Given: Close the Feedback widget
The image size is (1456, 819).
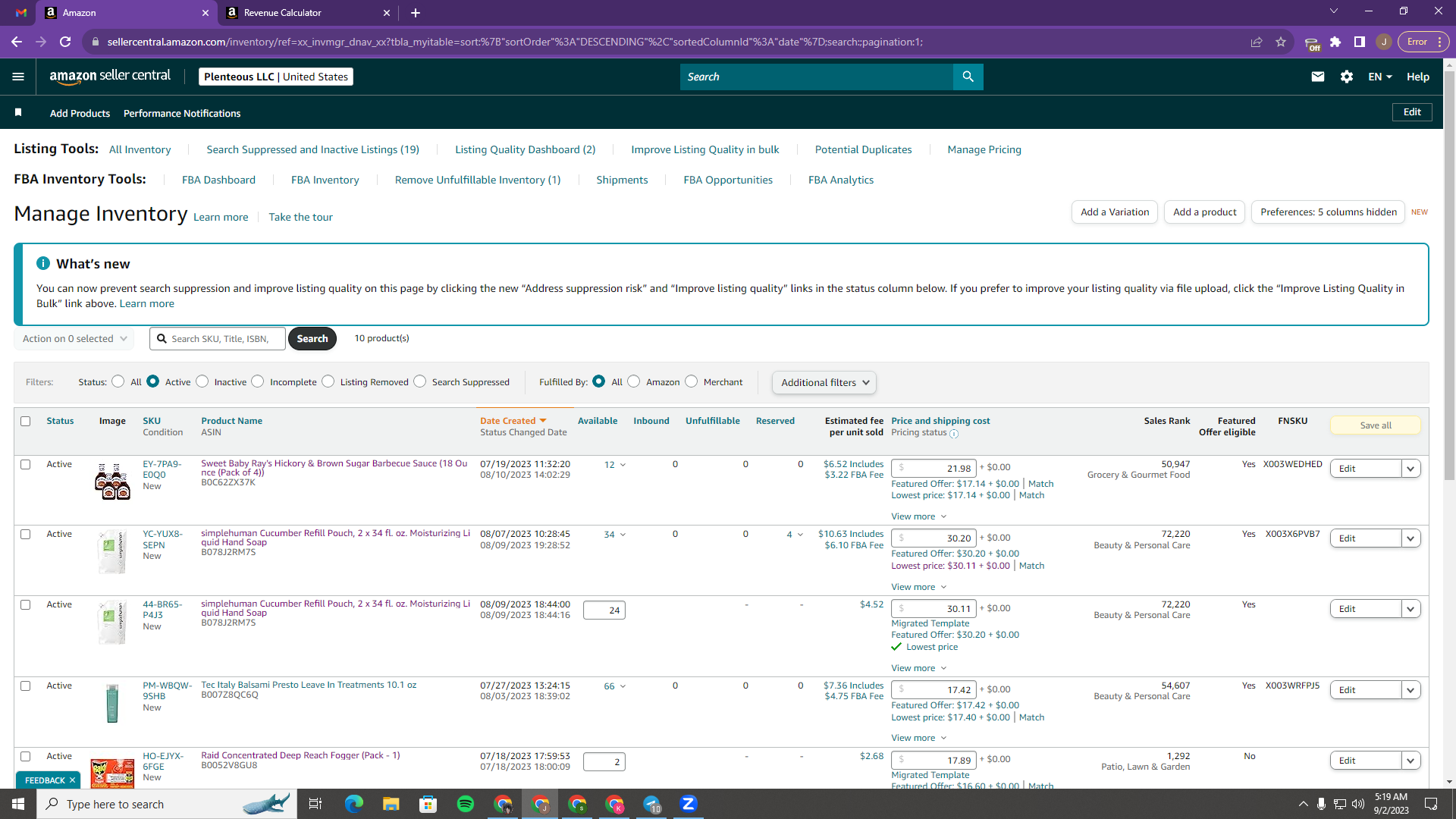Looking at the screenshot, I should click(x=73, y=780).
